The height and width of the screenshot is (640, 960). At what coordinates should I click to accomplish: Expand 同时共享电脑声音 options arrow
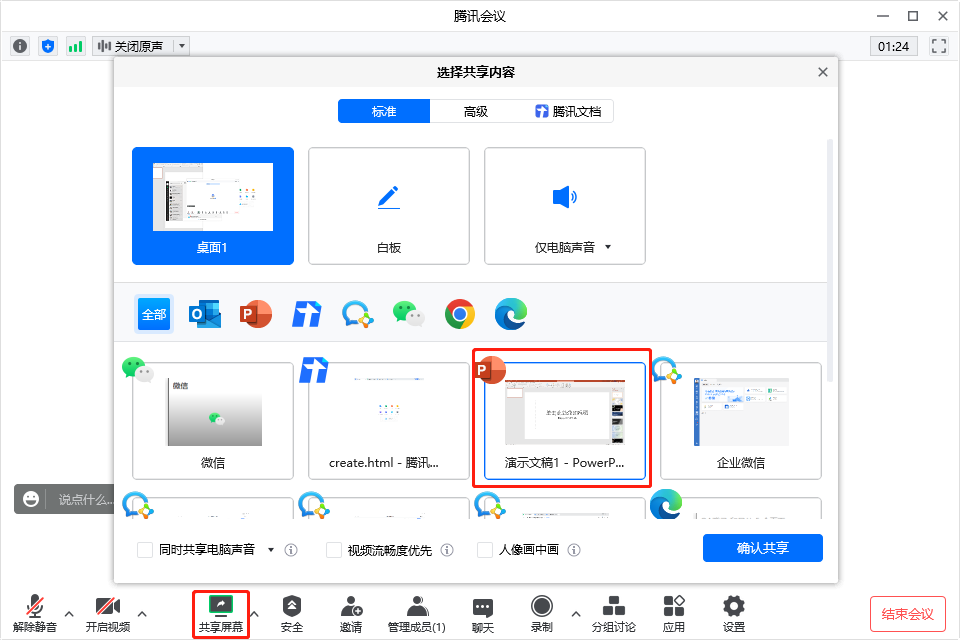[x=271, y=550]
